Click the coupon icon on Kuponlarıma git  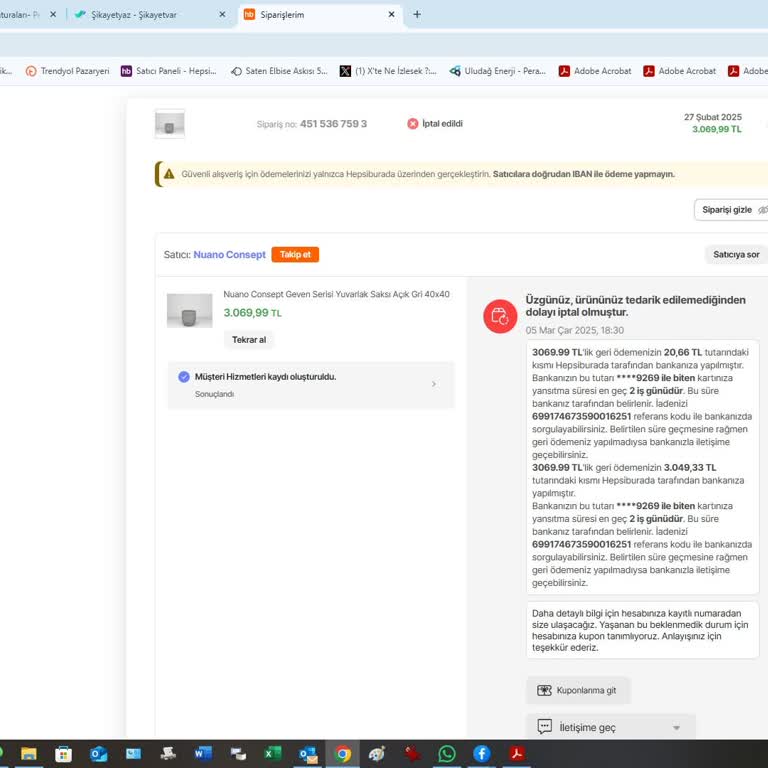pyautogui.click(x=544, y=691)
